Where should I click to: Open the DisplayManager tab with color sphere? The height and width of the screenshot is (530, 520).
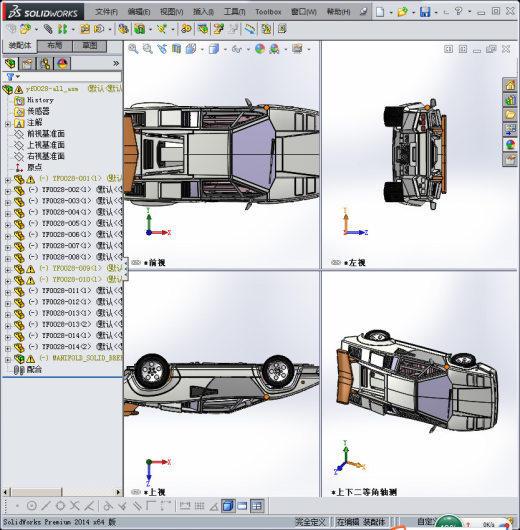62,64
